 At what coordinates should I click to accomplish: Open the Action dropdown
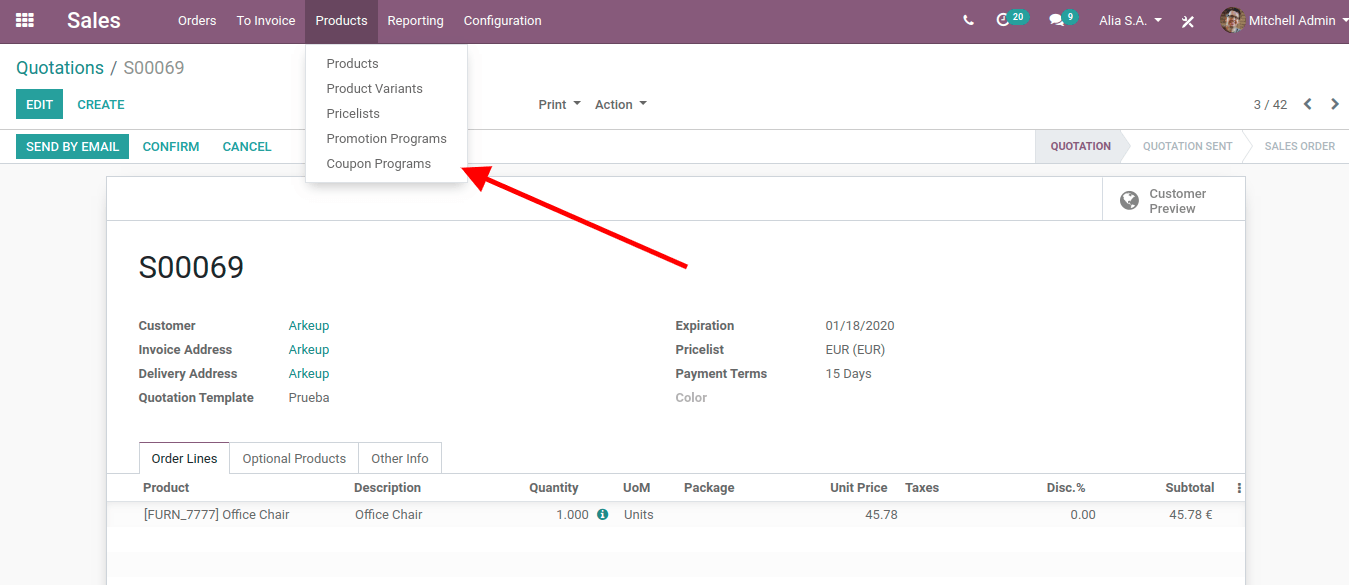click(x=620, y=104)
